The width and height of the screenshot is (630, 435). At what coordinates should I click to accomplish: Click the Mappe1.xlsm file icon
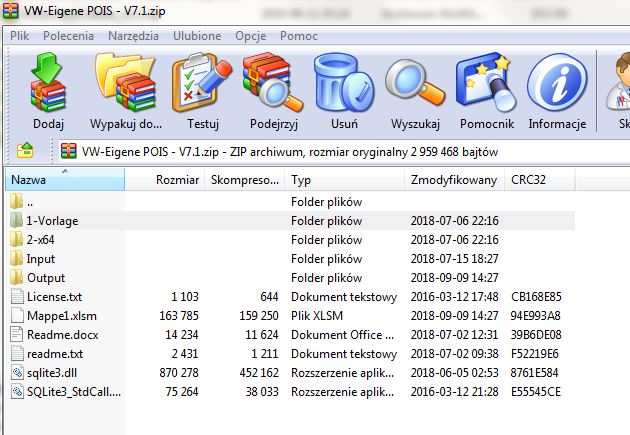coord(17,315)
